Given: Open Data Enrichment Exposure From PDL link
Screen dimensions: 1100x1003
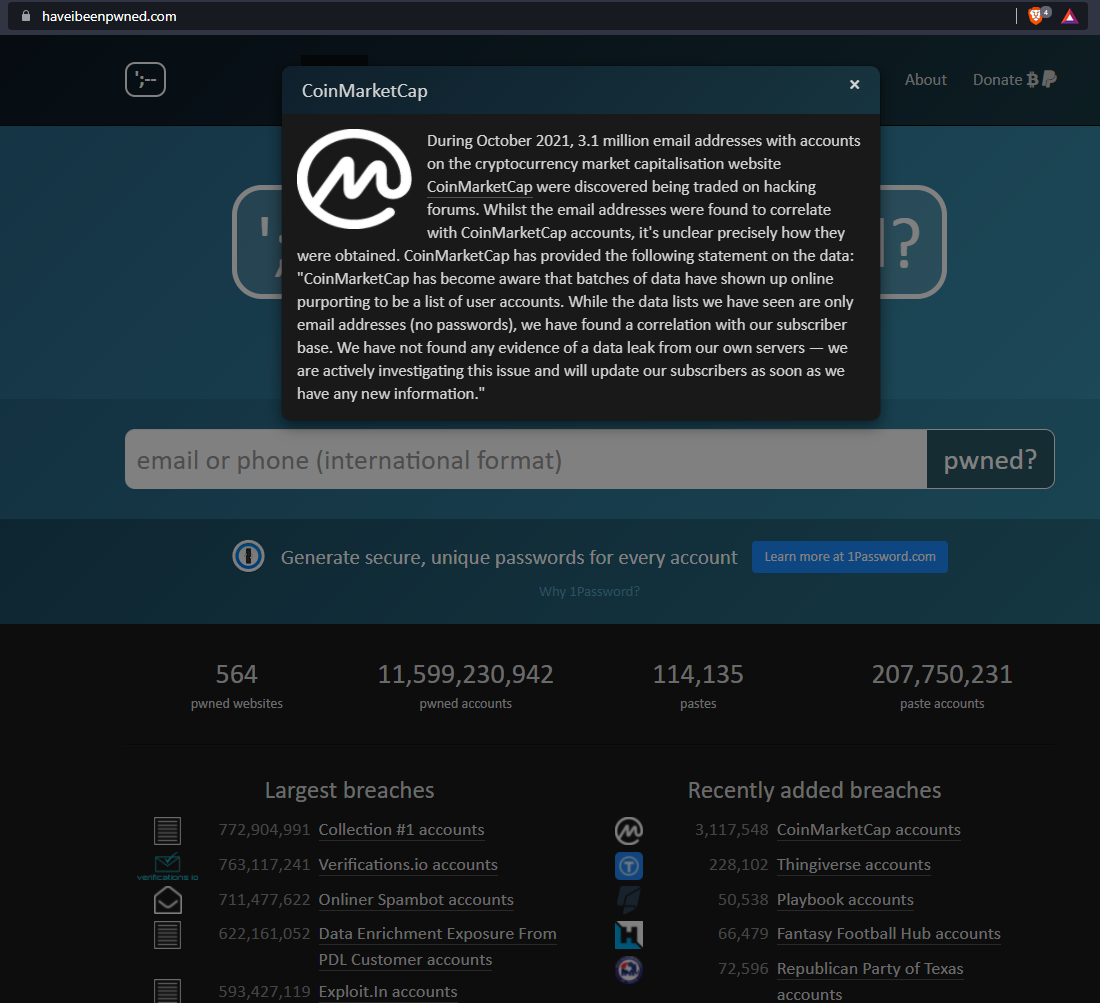Looking at the screenshot, I should click(x=437, y=947).
